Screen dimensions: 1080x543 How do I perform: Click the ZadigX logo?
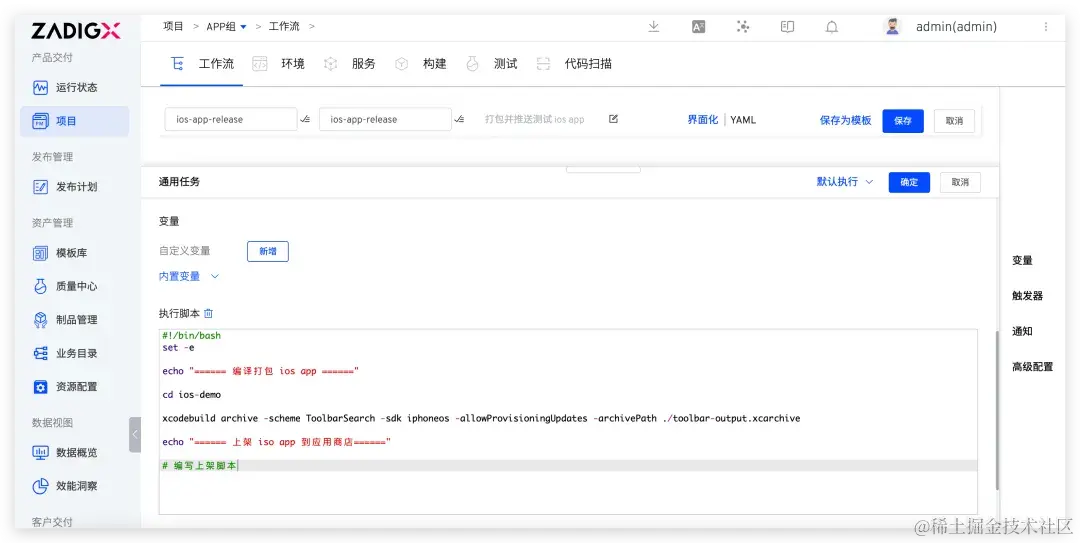click(76, 30)
